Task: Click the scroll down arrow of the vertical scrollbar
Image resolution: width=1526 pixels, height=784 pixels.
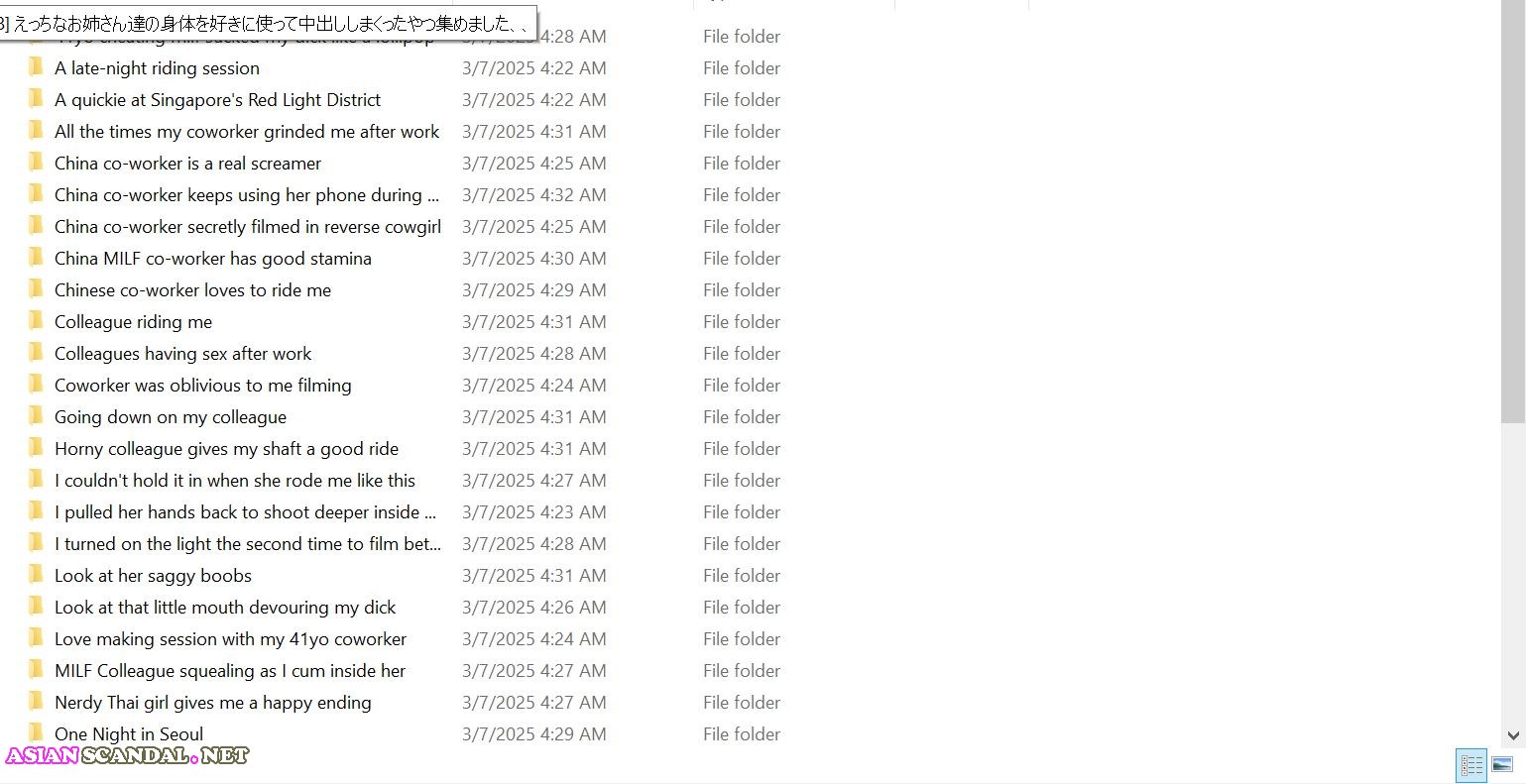Action: pyautogui.click(x=1513, y=735)
